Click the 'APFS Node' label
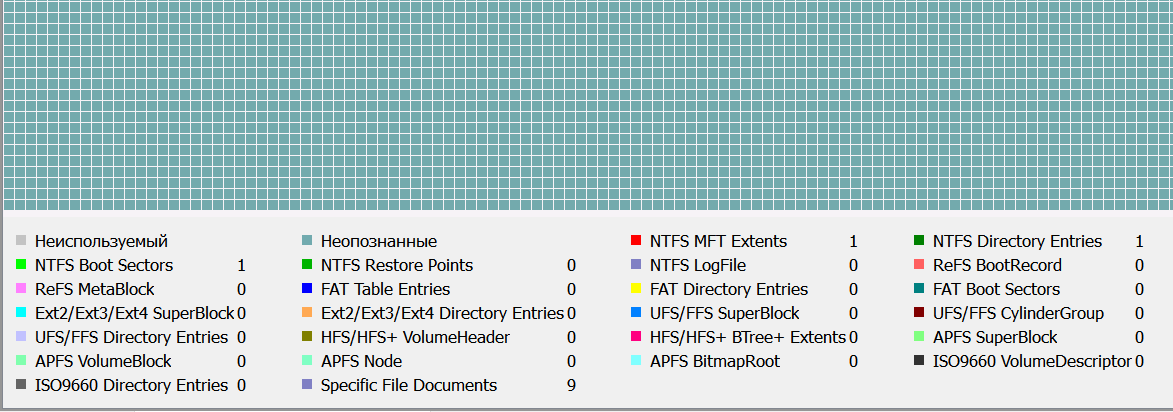1173x412 pixels. coord(361,361)
